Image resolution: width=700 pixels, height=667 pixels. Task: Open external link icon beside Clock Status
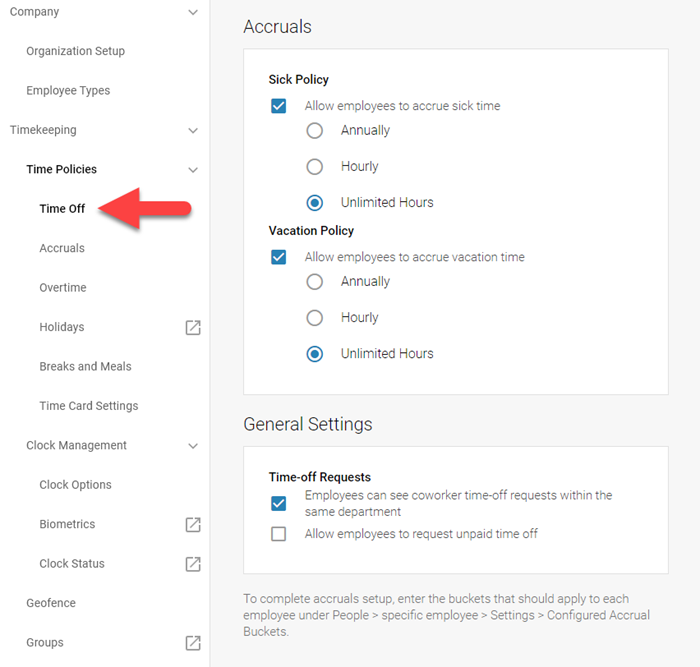point(193,564)
